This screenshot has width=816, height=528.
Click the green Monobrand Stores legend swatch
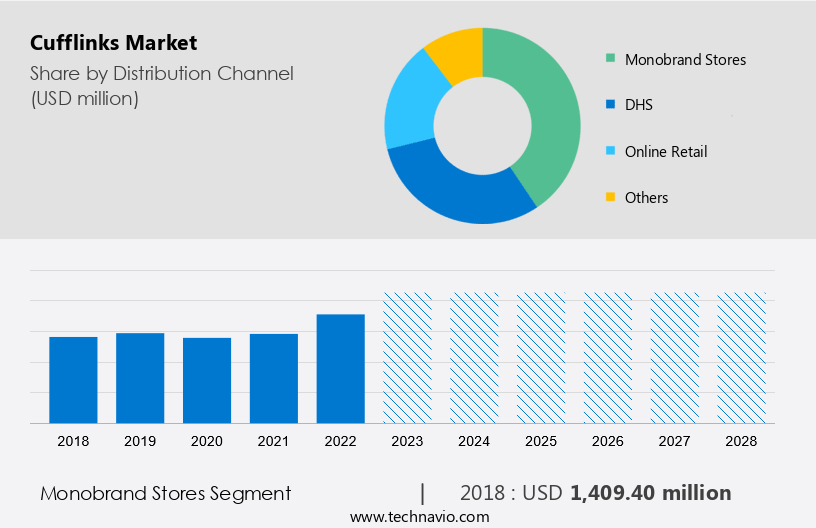tap(609, 59)
